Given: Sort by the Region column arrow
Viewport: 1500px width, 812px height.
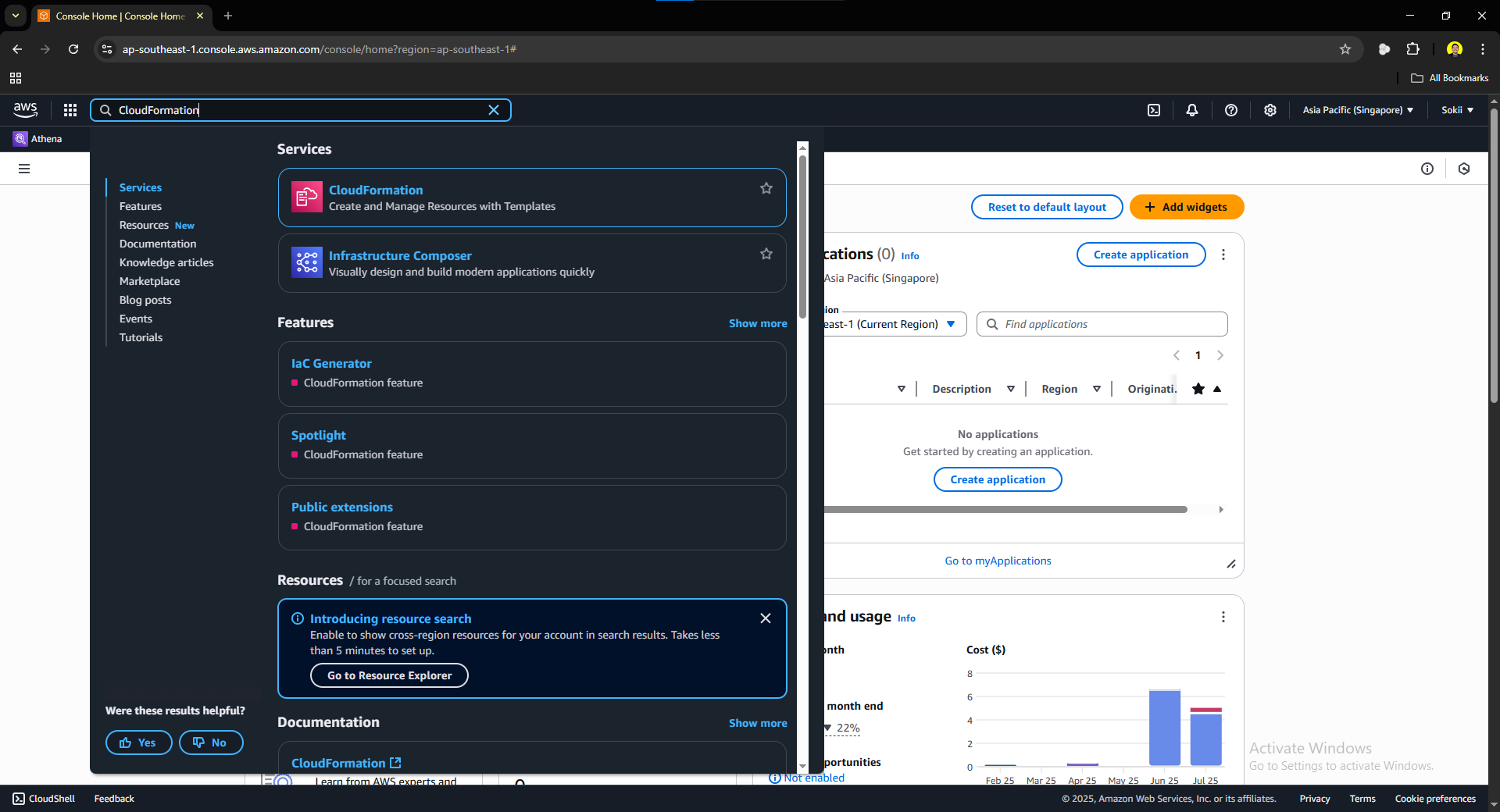Looking at the screenshot, I should 1097,389.
